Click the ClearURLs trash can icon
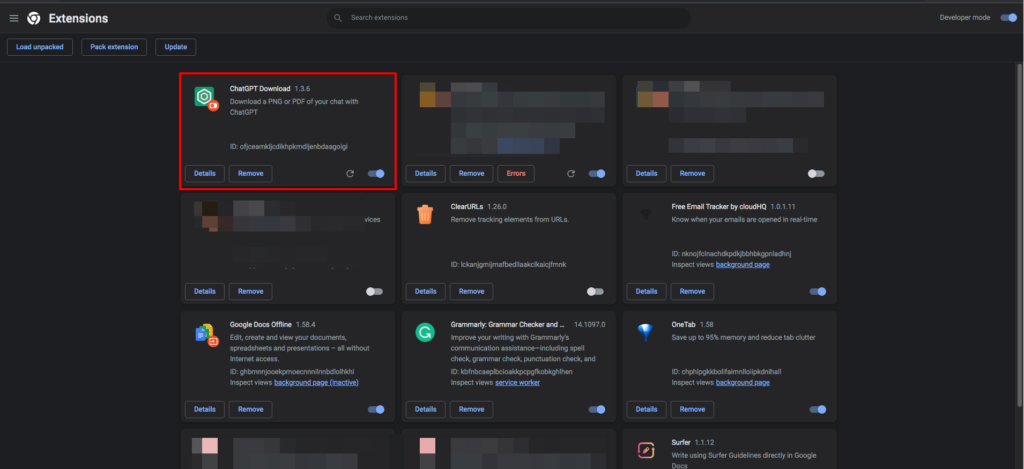Image resolution: width=1024 pixels, height=469 pixels. click(425, 214)
